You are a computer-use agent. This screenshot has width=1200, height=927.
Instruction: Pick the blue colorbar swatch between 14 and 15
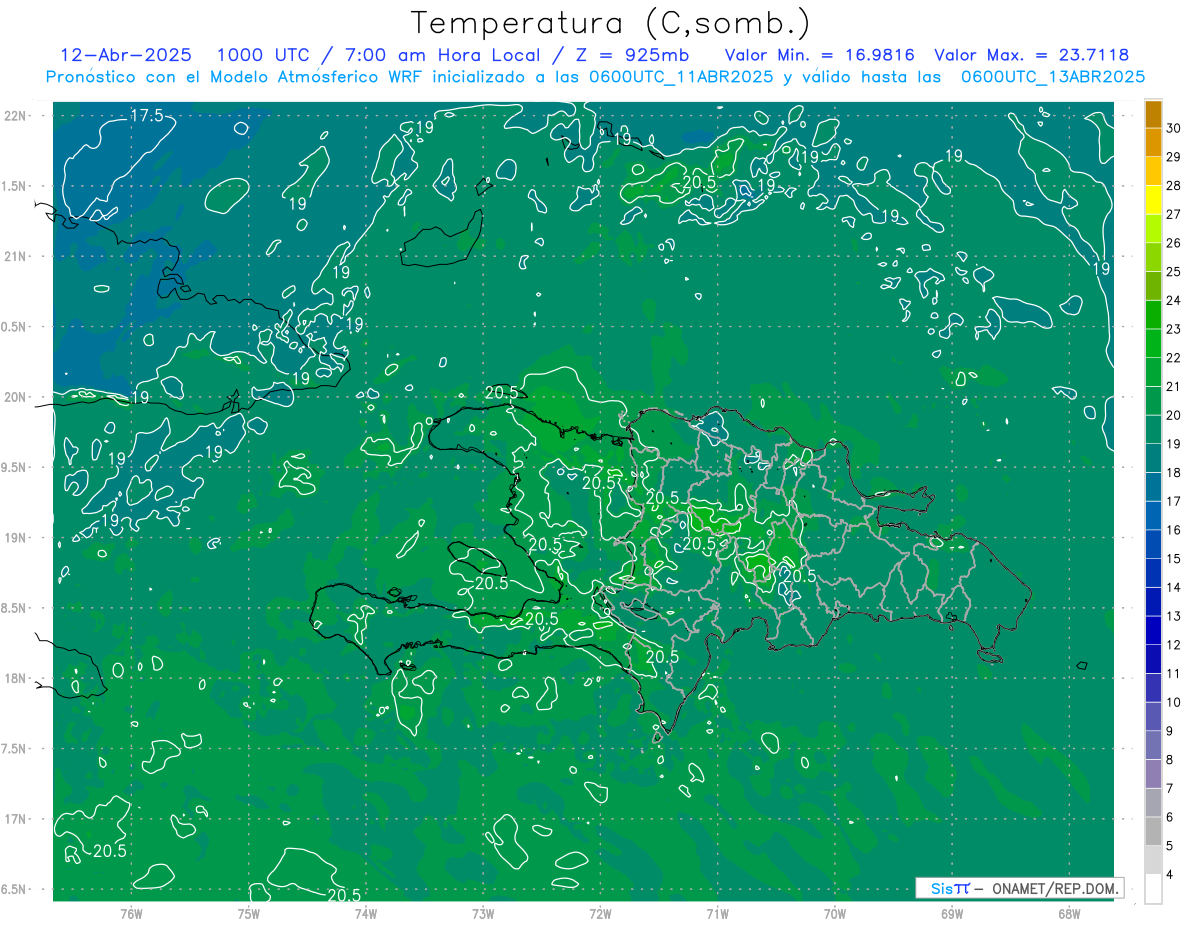point(1153,573)
